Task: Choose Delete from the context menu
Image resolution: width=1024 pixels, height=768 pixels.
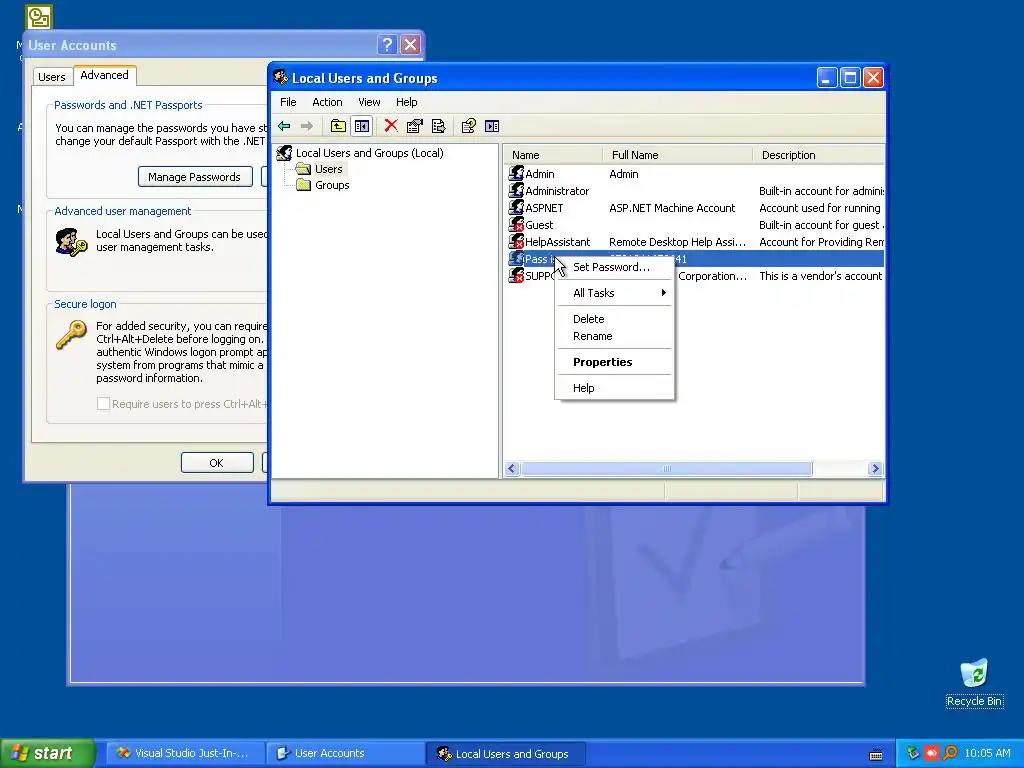Action: 588,319
